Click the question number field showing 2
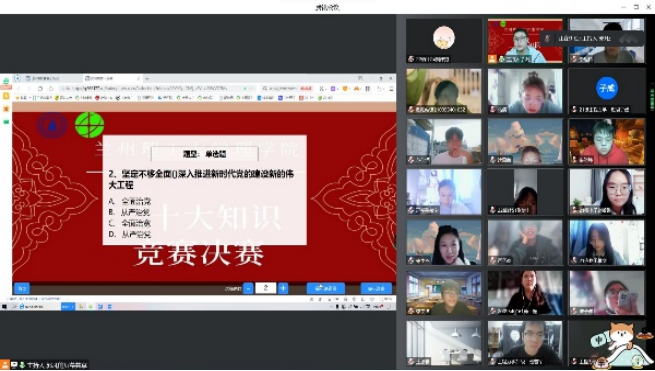The height and width of the screenshot is (371, 655). [266, 288]
